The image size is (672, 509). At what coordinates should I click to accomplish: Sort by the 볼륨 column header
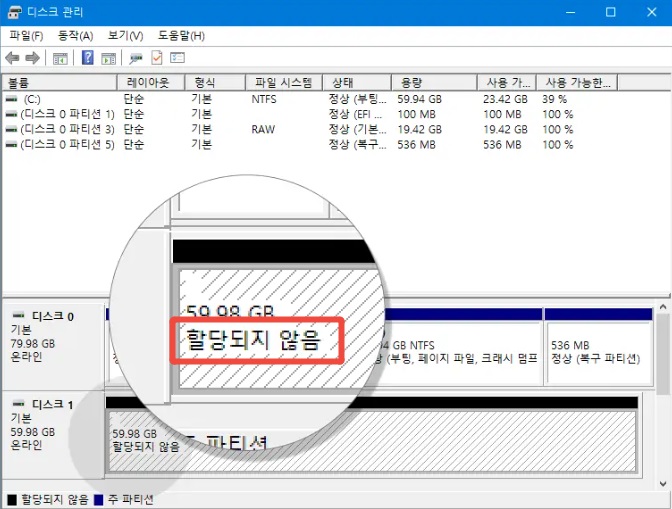(60, 82)
